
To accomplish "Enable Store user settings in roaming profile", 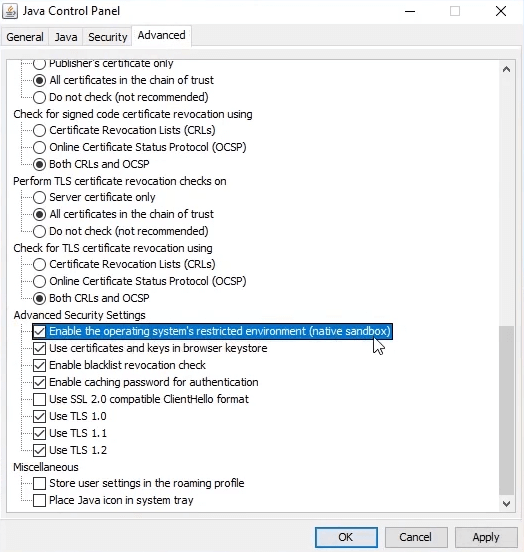I will coord(39,483).
